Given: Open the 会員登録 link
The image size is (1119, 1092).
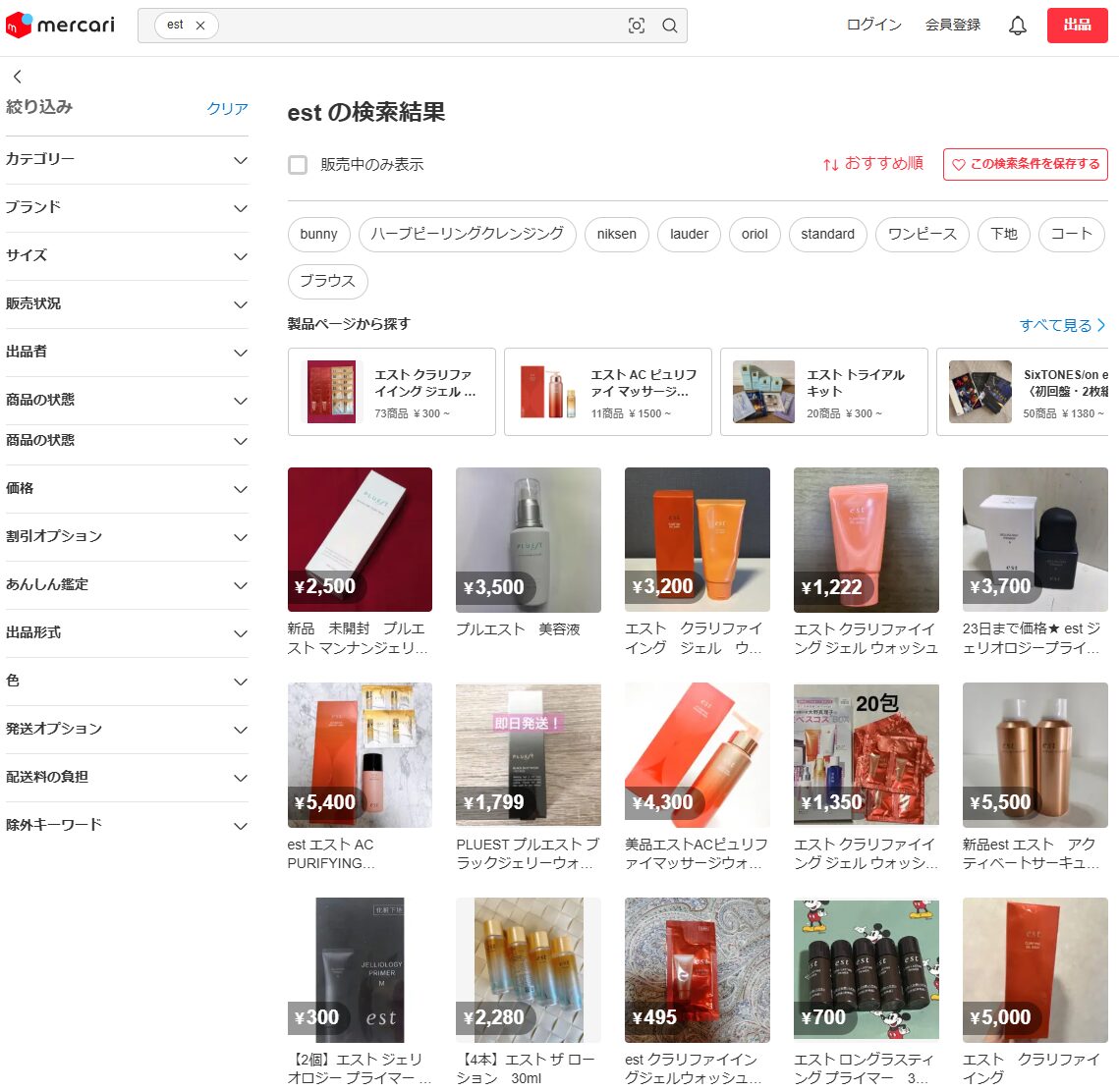Looking at the screenshot, I should pos(953,25).
